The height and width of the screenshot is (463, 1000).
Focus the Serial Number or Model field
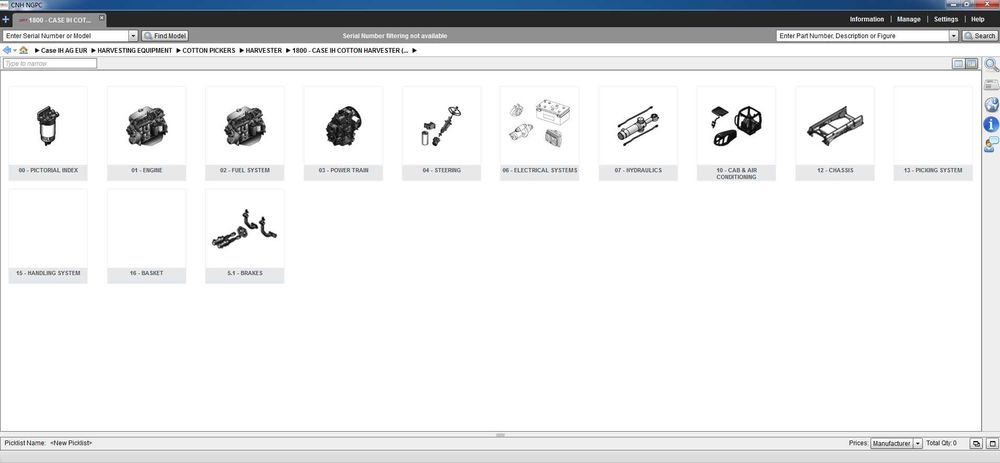(66, 36)
